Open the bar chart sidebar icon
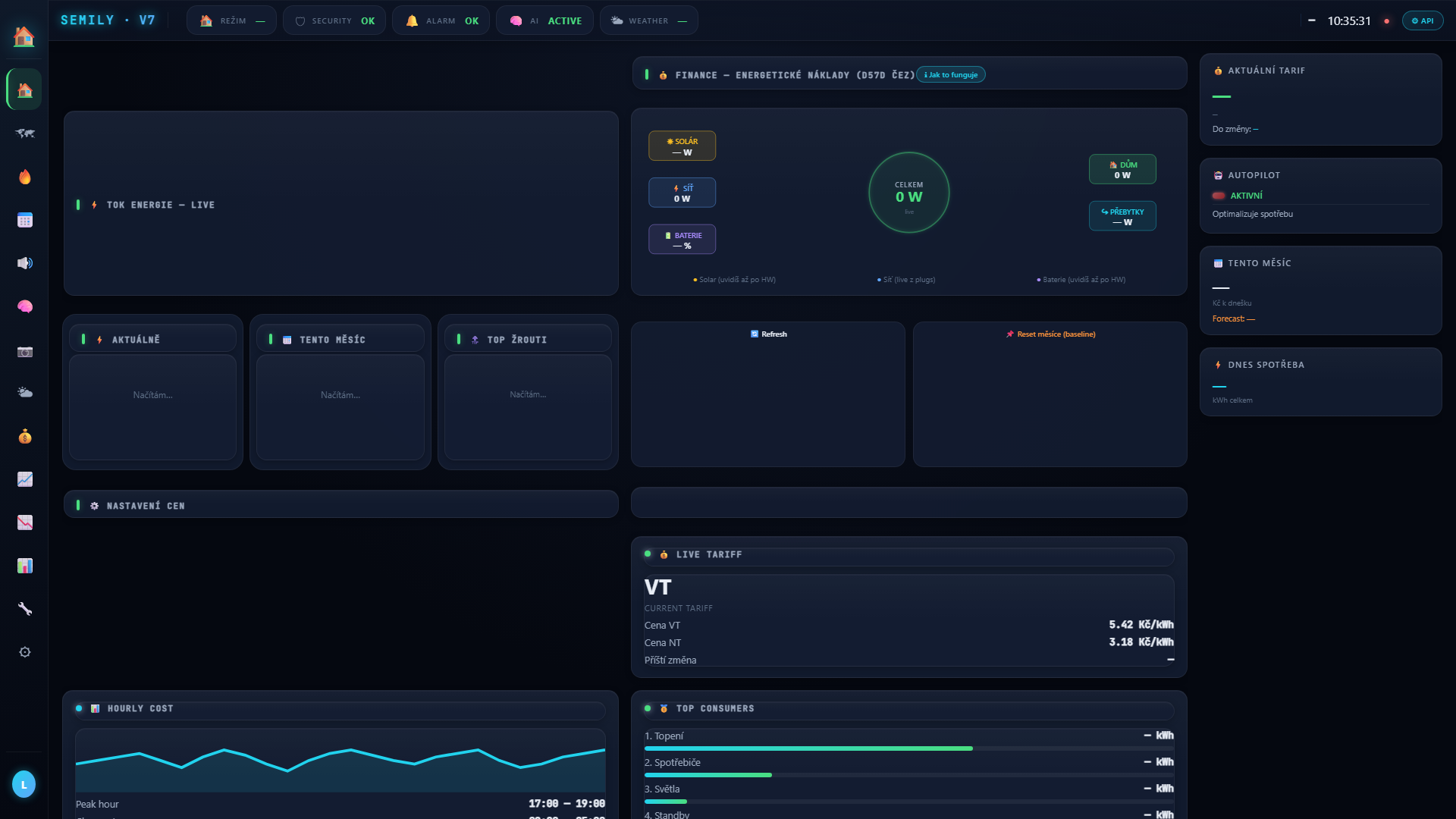The width and height of the screenshot is (1456, 819). click(24, 566)
